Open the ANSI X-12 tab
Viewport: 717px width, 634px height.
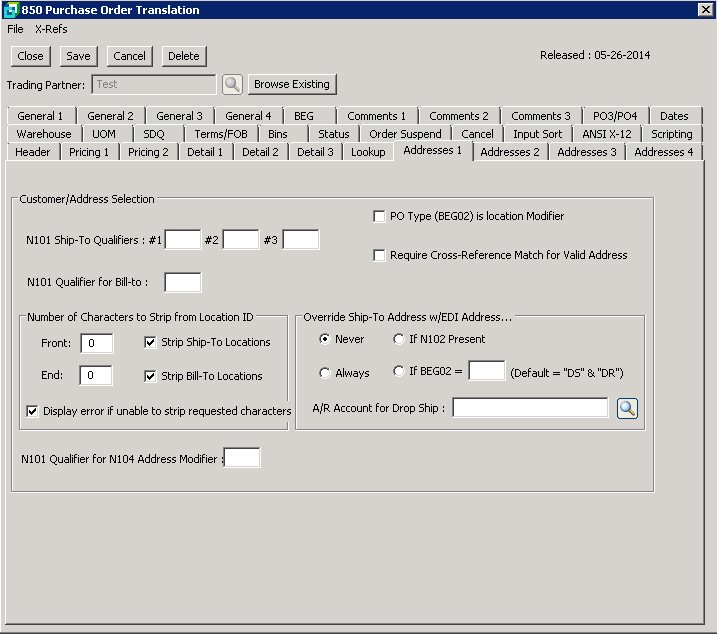click(606, 134)
